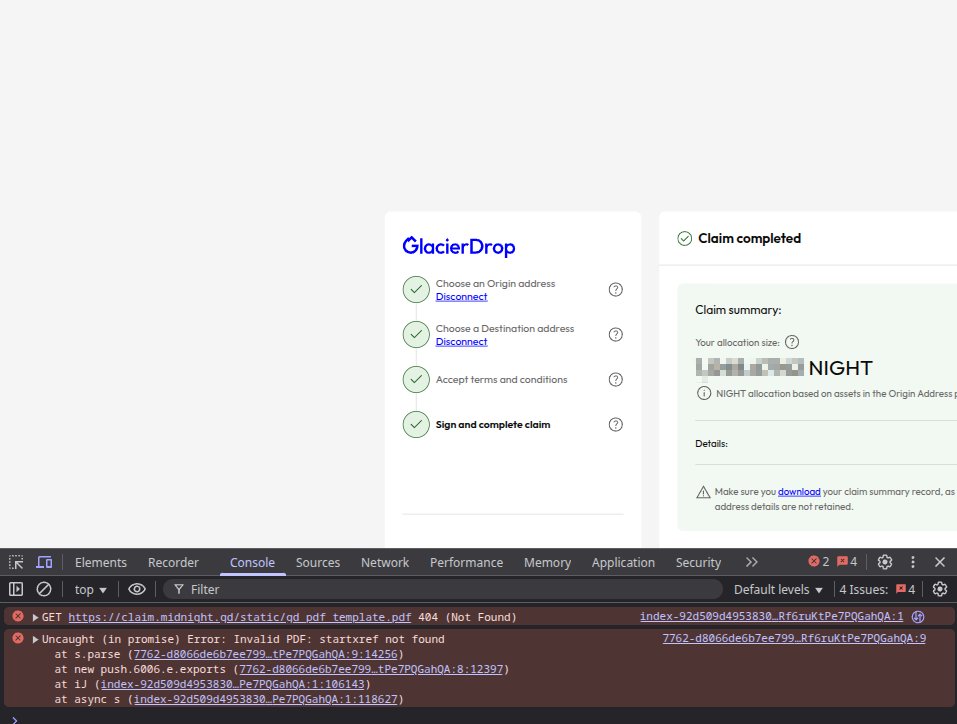Image resolution: width=957 pixels, height=724 pixels.
Task: Open help icon for Sign and complete claim
Action: tap(616, 424)
